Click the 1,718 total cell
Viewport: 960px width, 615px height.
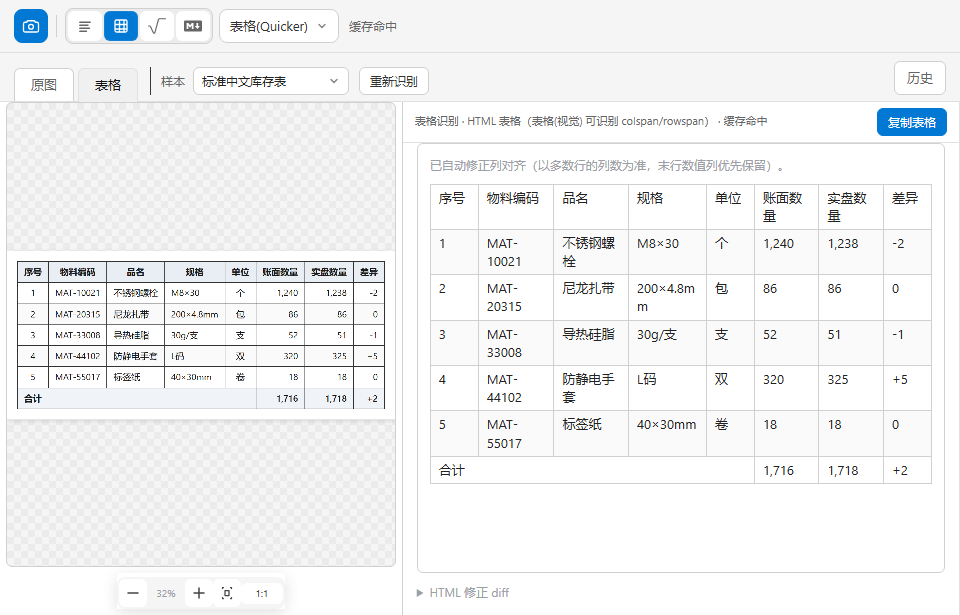click(851, 470)
